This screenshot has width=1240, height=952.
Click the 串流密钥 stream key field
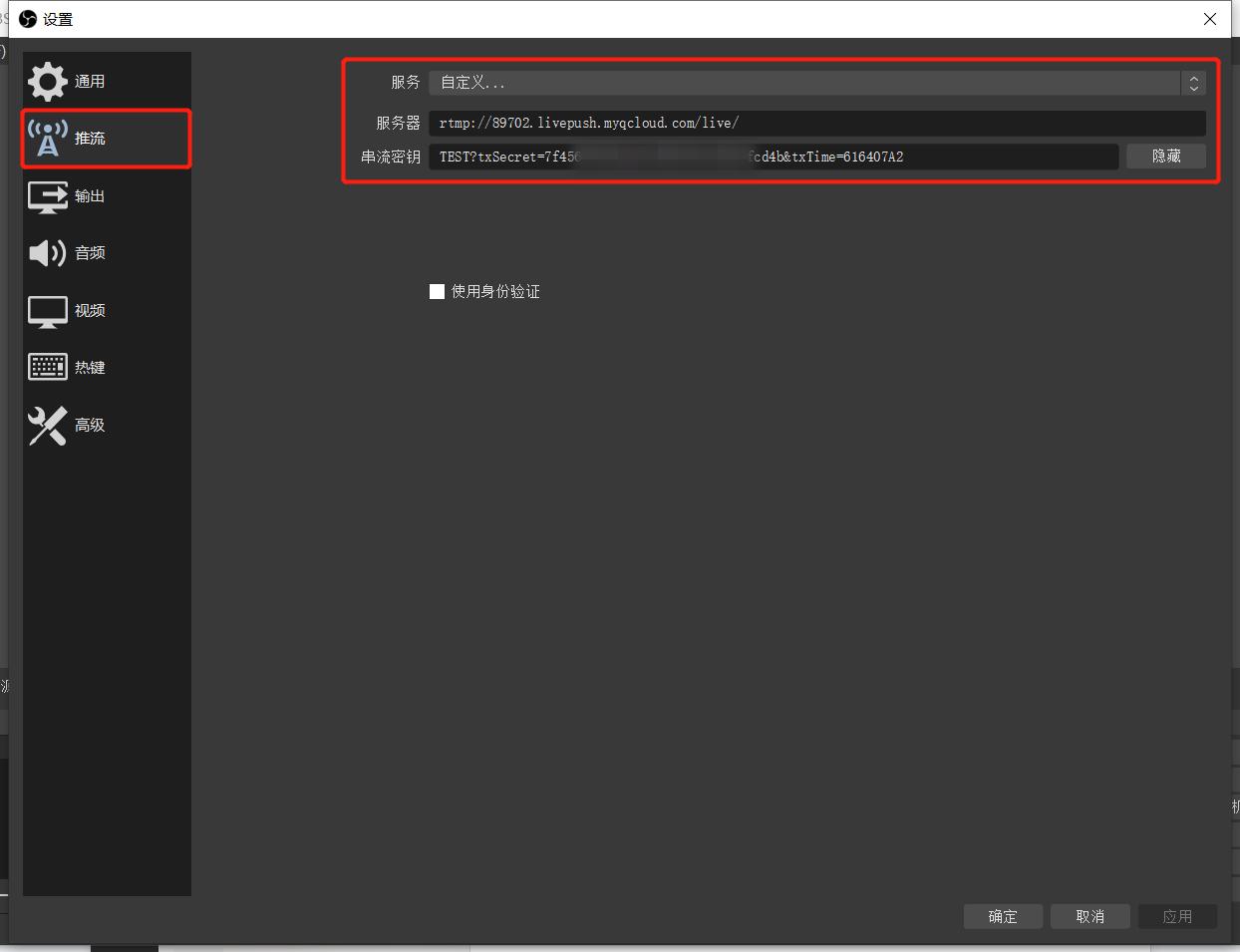pos(774,157)
